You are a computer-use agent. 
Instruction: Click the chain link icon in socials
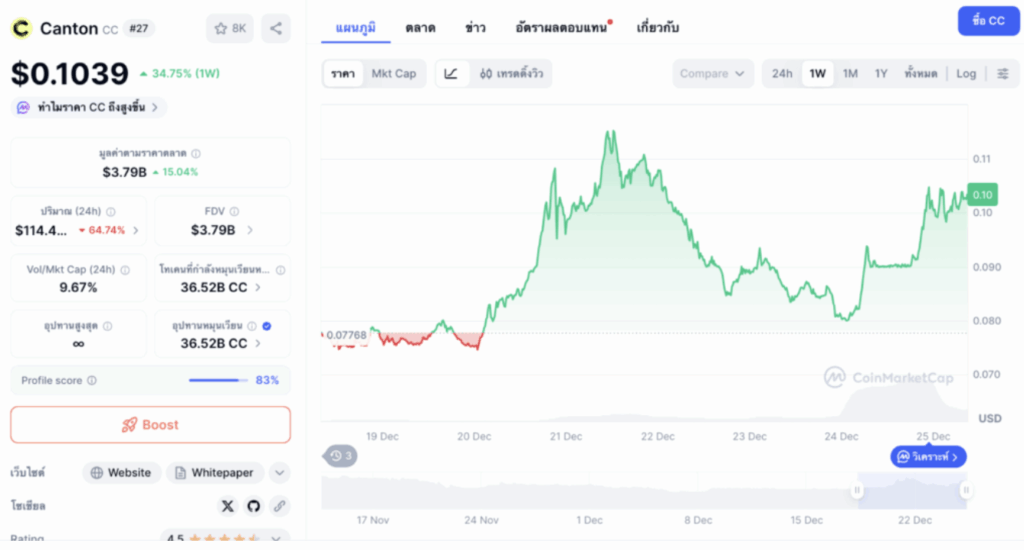pyautogui.click(x=280, y=506)
